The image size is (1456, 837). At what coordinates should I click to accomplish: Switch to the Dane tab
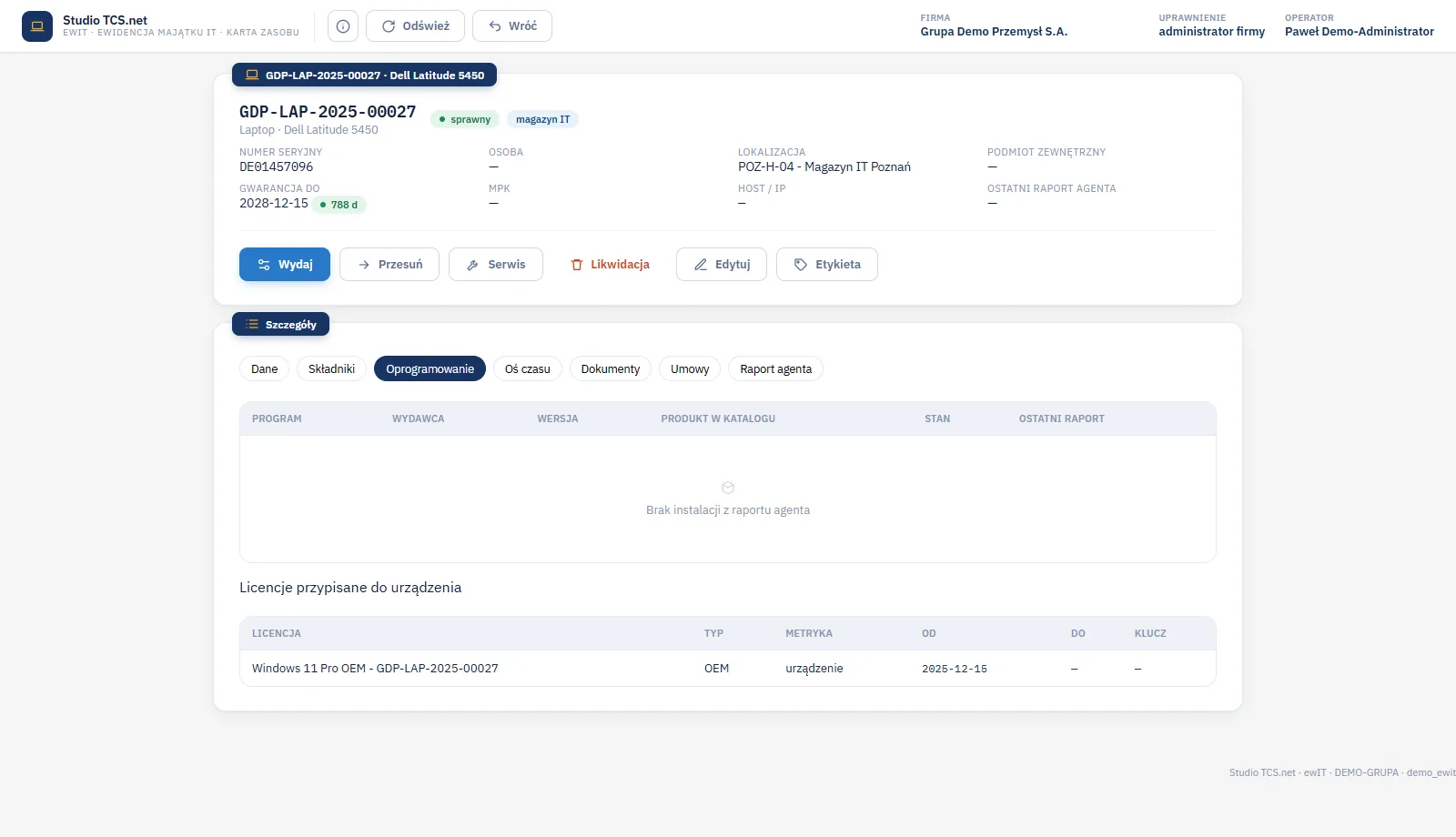pyautogui.click(x=265, y=368)
